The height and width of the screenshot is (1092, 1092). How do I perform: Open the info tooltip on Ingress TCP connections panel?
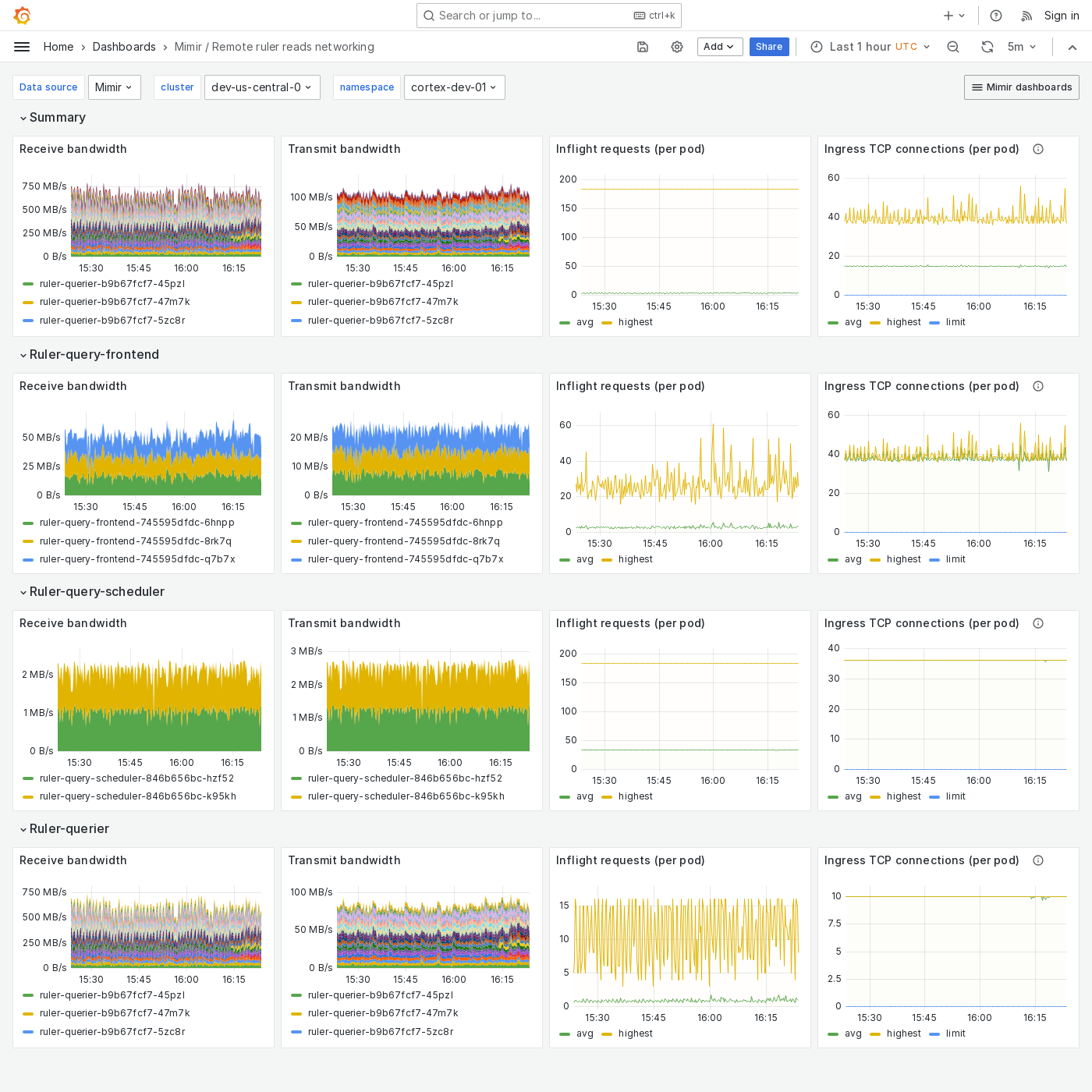coord(1038,149)
